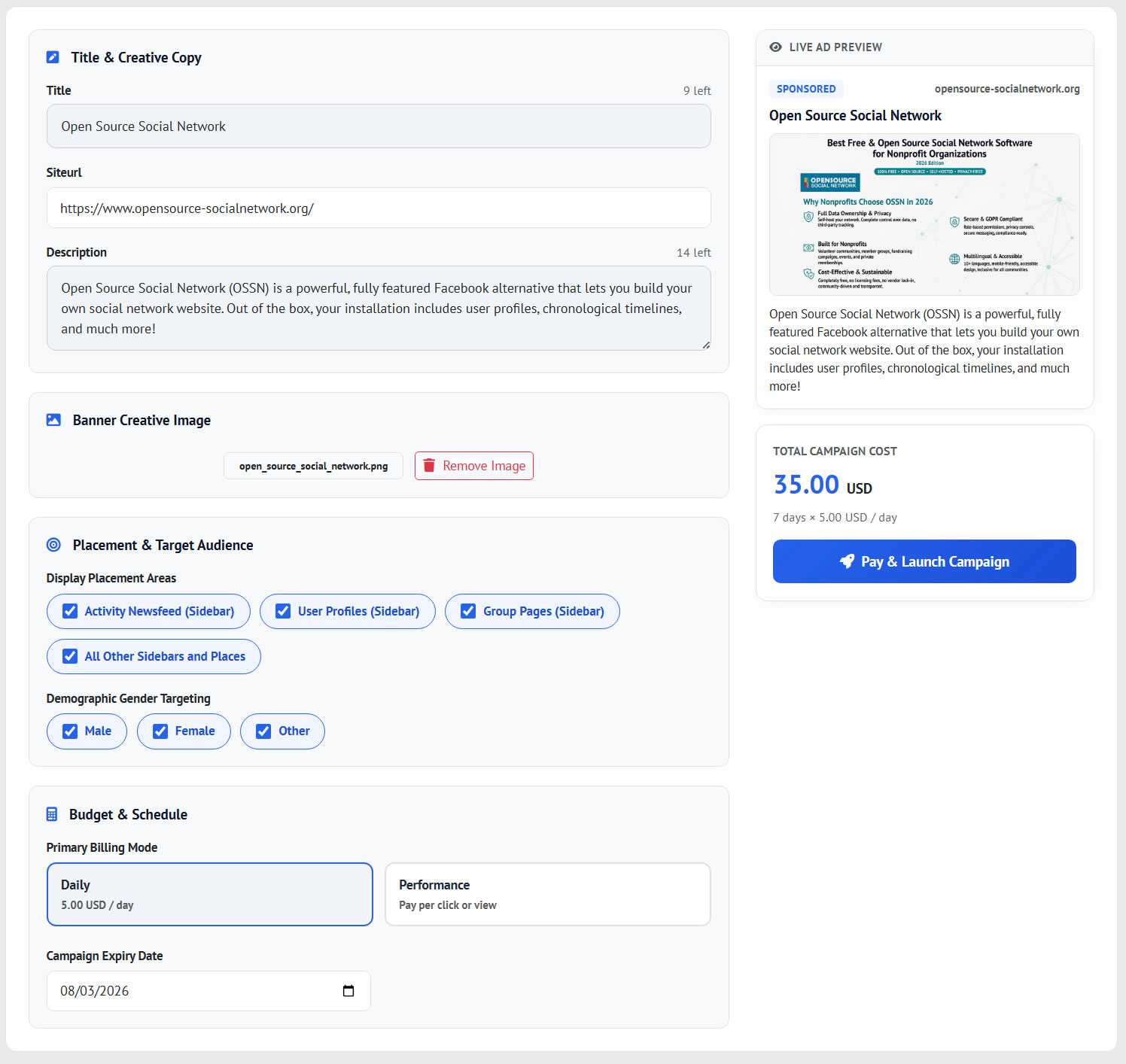The width and height of the screenshot is (1126, 1064).
Task: Click the Description textarea resize handle
Action: 706,345
